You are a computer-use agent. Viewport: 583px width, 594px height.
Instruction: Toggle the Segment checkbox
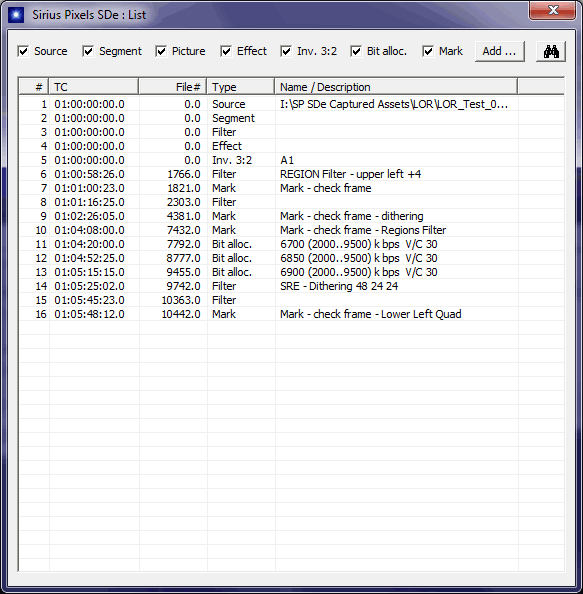[88, 51]
